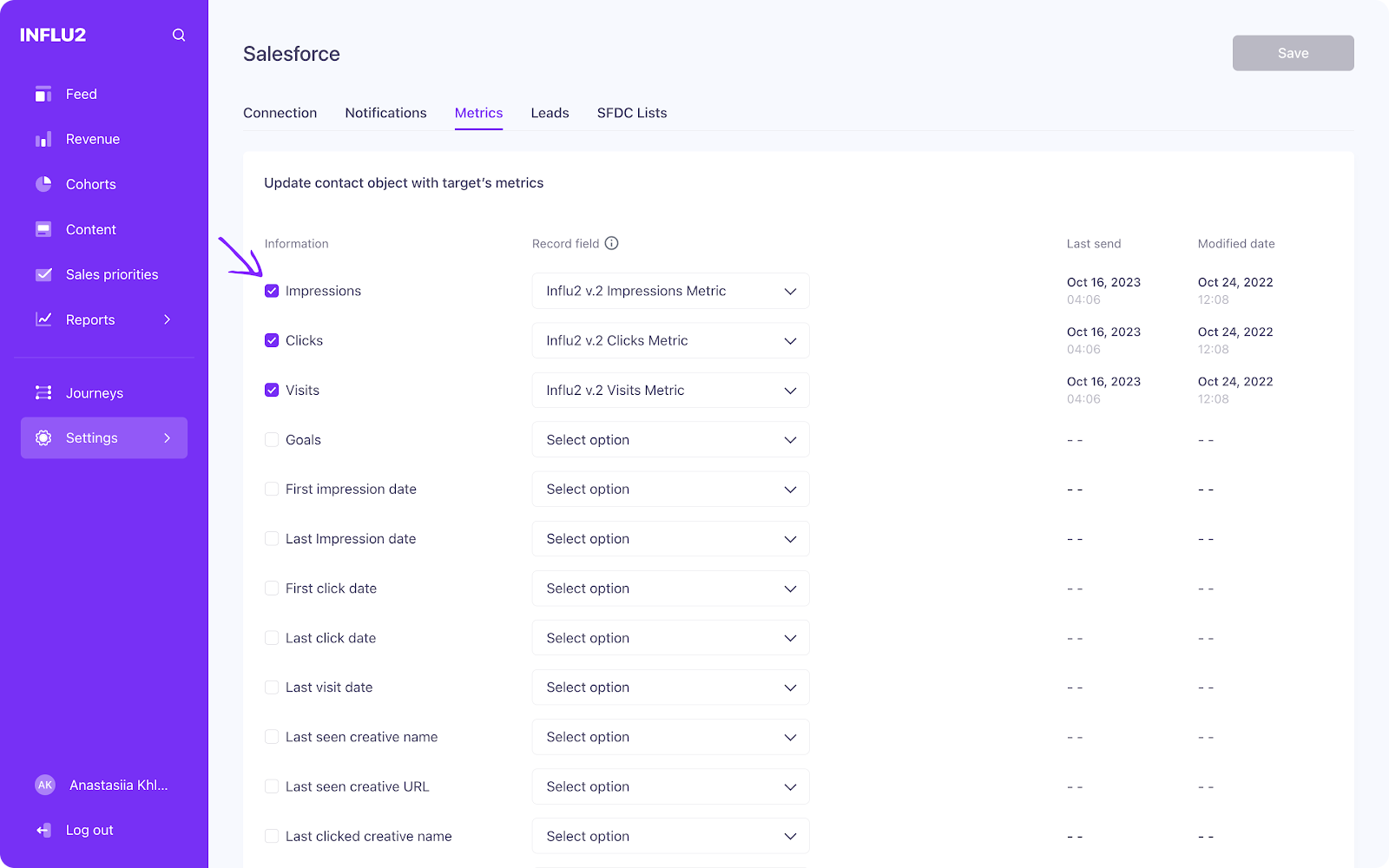Expand the Reports submenu chevron
The width and height of the screenshot is (1389, 868).
point(168,319)
